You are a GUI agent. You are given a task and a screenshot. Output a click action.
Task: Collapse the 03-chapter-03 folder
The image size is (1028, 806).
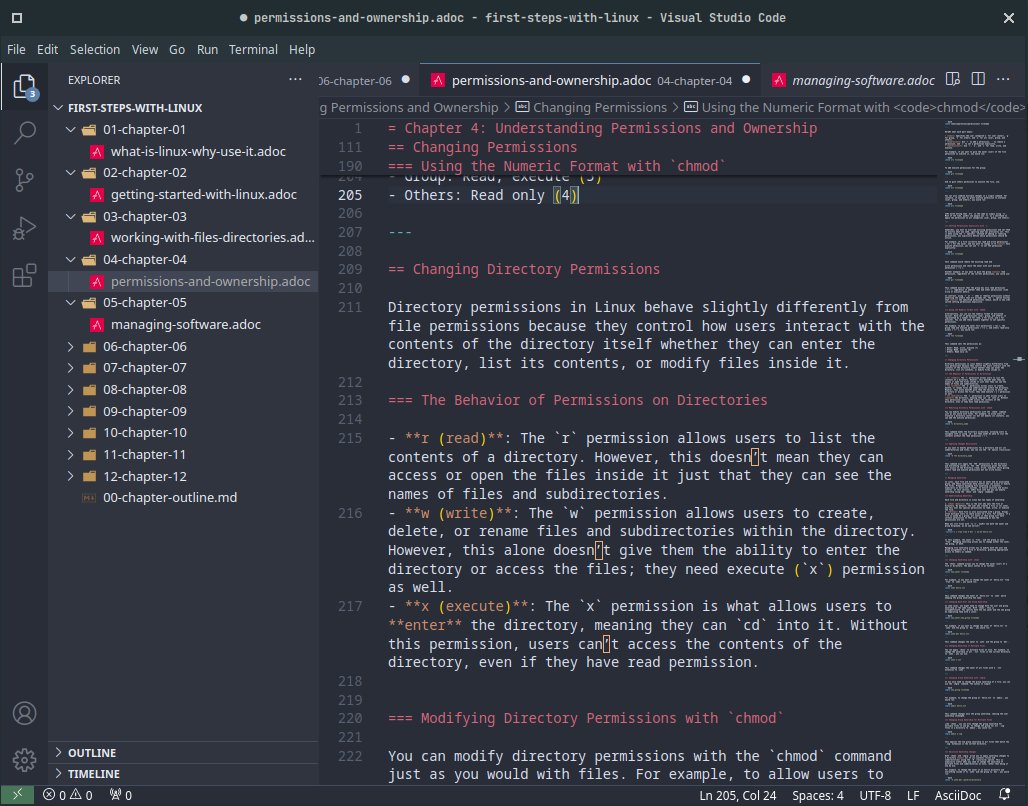[x=71, y=216]
